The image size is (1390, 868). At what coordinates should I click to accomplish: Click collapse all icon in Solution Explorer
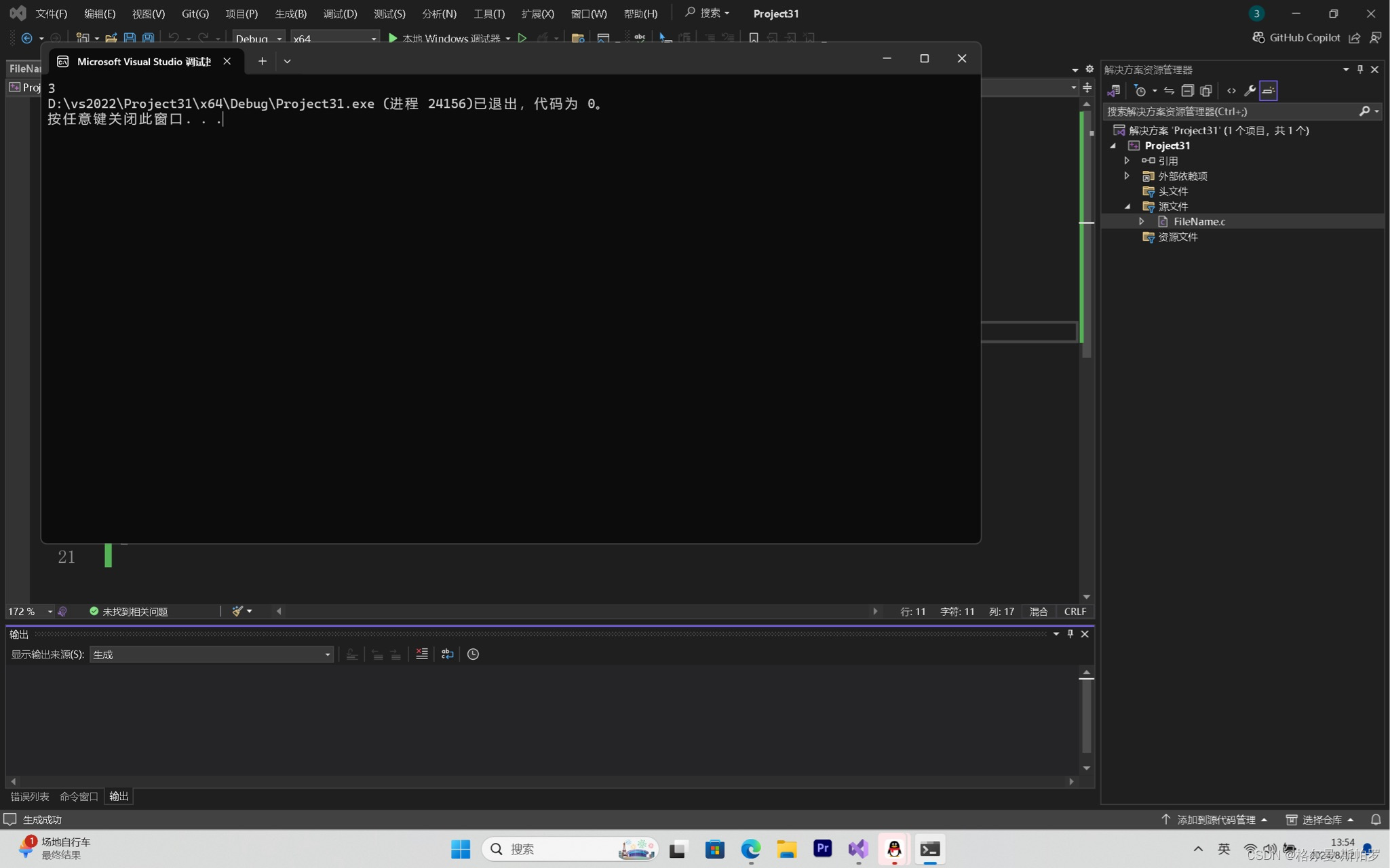coord(1187,90)
